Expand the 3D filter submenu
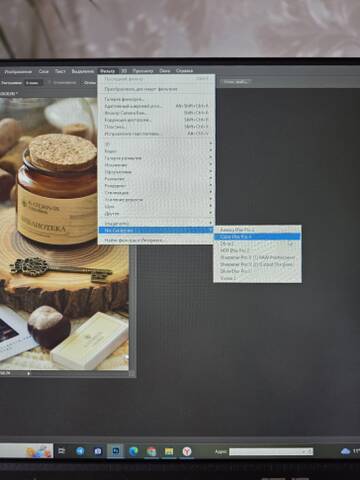This screenshot has width=360, height=480. 156,144
